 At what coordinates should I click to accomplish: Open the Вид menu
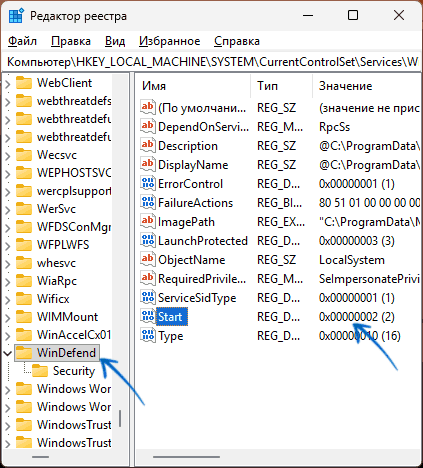(x=115, y=41)
